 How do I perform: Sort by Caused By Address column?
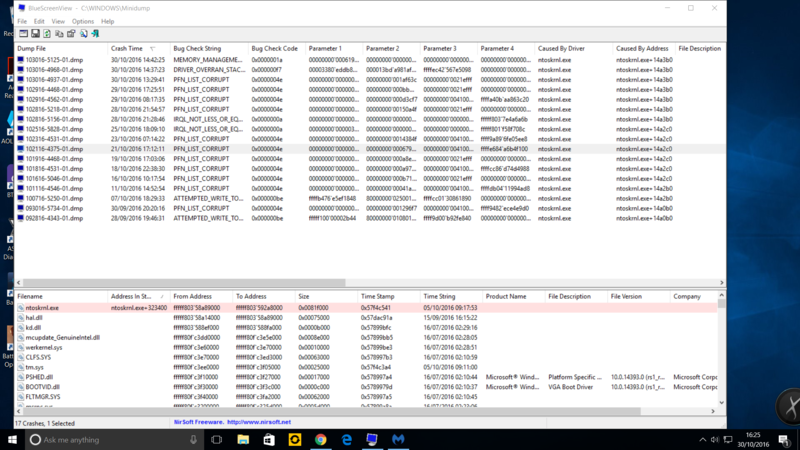[x=643, y=48]
